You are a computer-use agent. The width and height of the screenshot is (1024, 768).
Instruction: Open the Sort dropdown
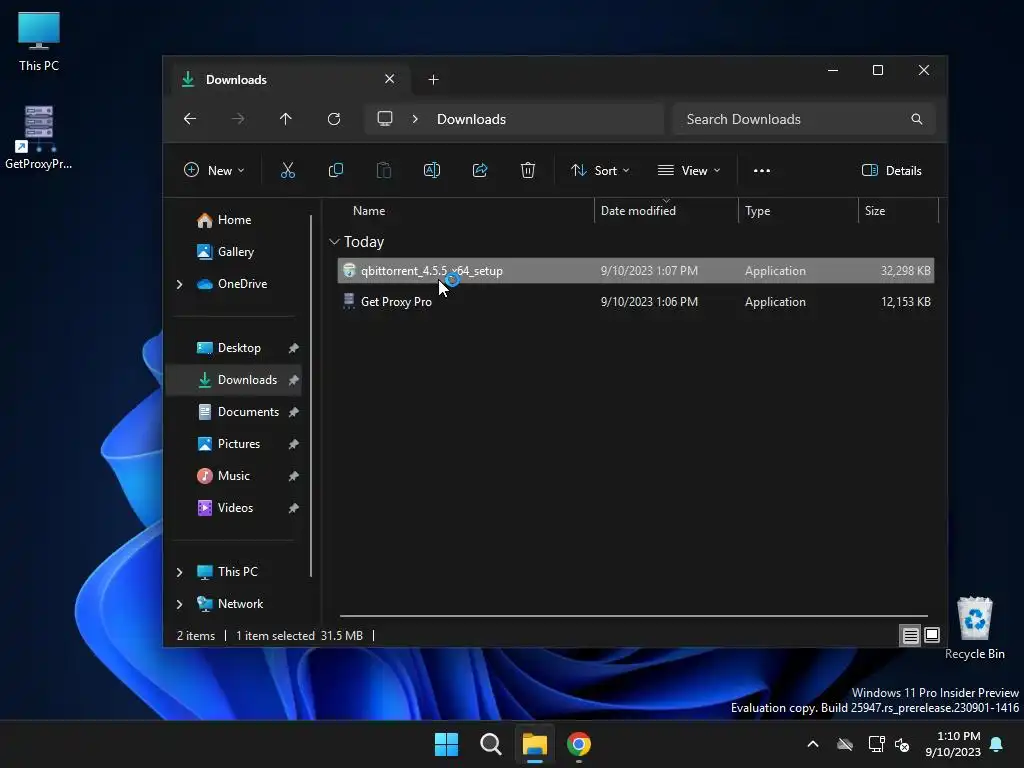click(x=600, y=170)
